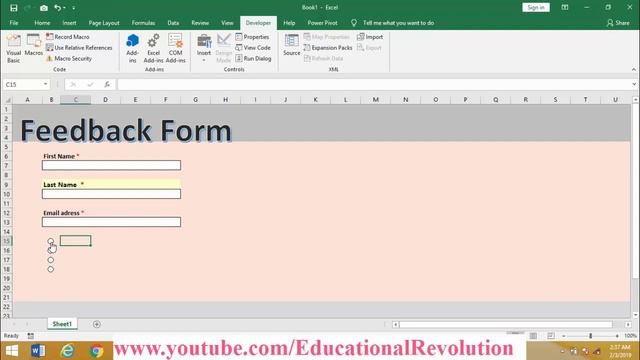
Task: Open the Add-ins button
Action: coord(132,49)
